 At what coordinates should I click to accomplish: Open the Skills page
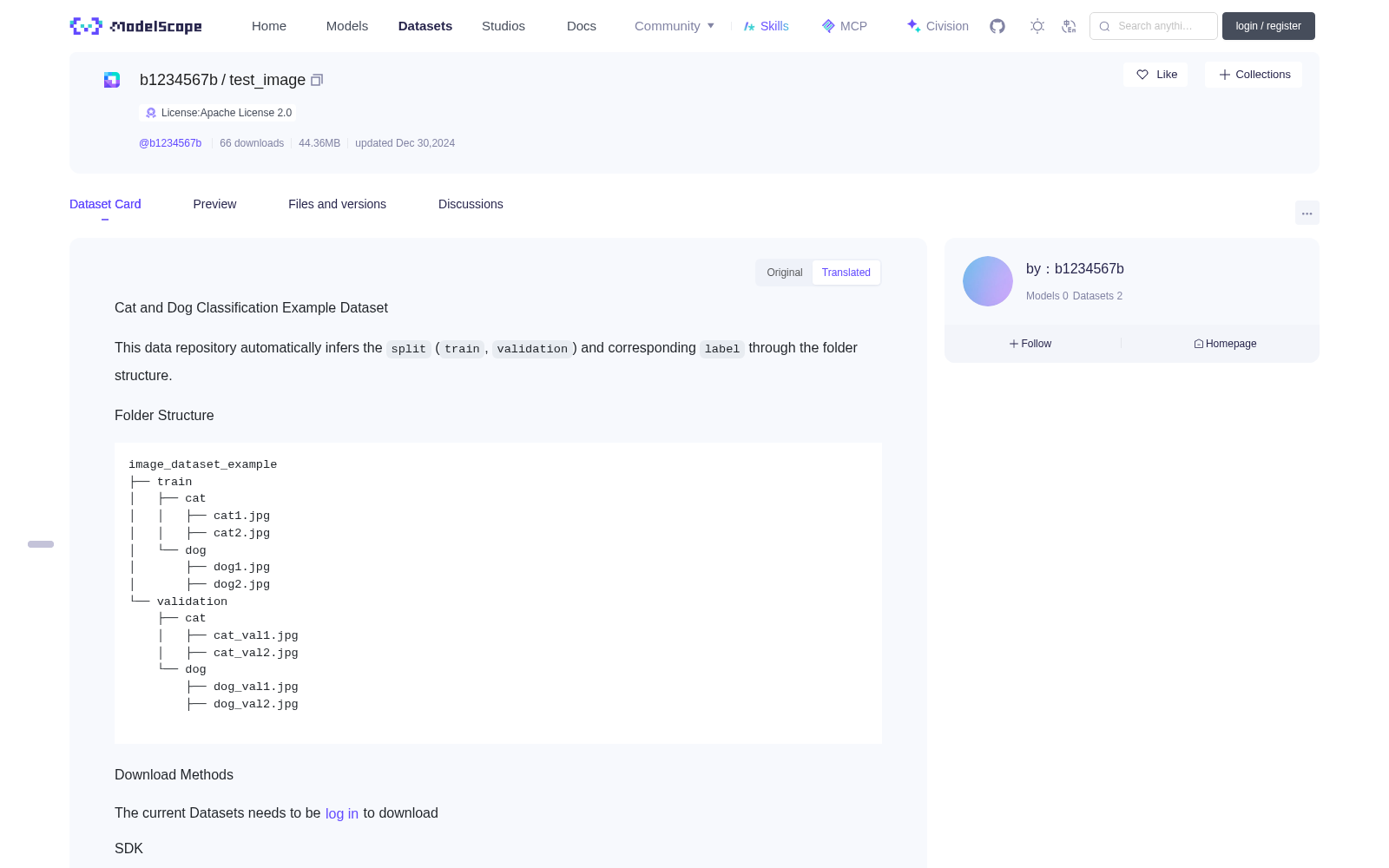(x=767, y=26)
